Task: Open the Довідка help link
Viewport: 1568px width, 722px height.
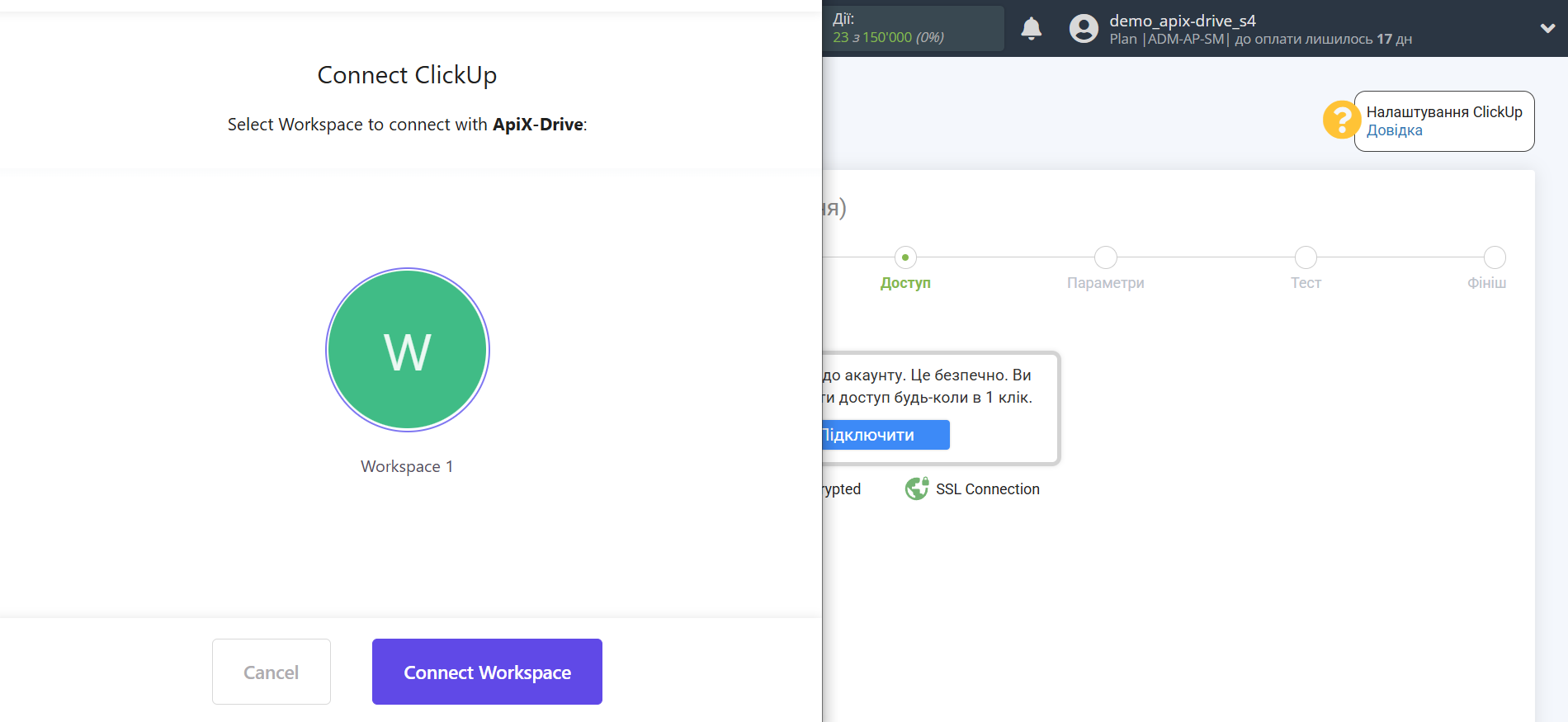Action: click(1394, 130)
